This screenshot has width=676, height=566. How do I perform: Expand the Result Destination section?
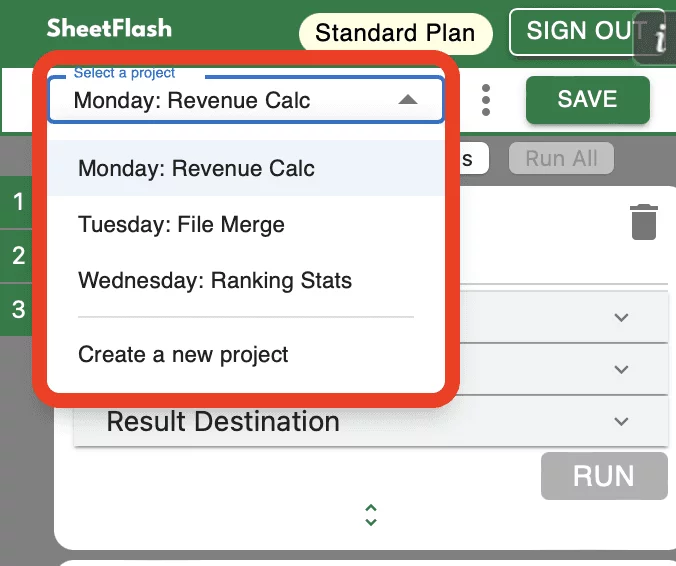(621, 422)
